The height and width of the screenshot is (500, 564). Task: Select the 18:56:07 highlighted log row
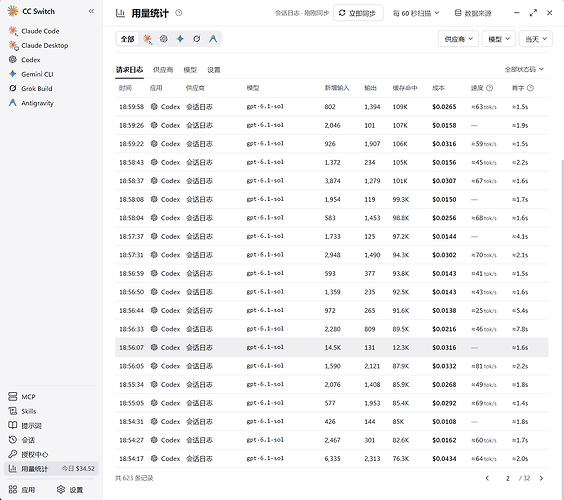332,347
